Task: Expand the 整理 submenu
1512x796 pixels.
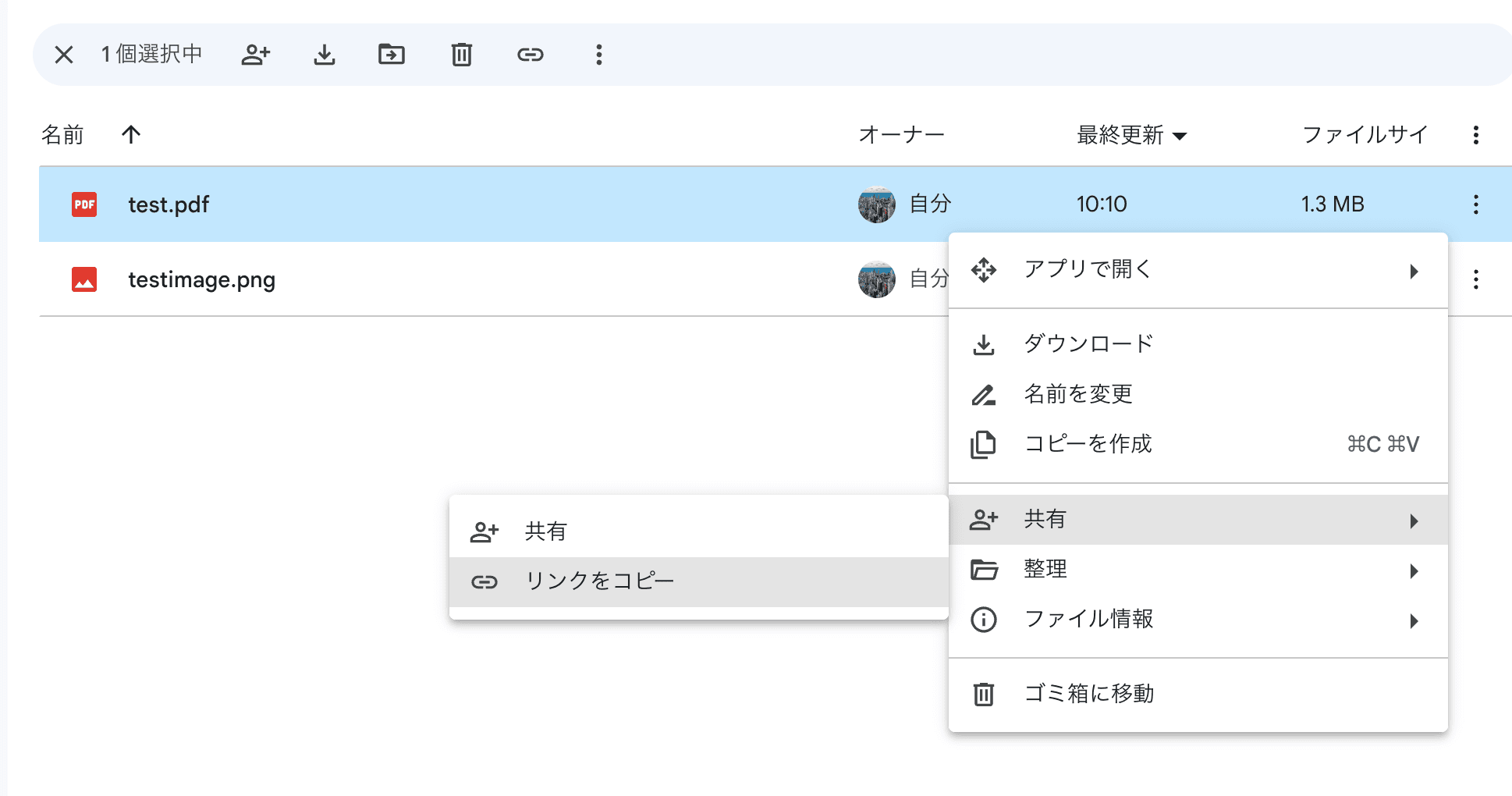Action: (1198, 570)
